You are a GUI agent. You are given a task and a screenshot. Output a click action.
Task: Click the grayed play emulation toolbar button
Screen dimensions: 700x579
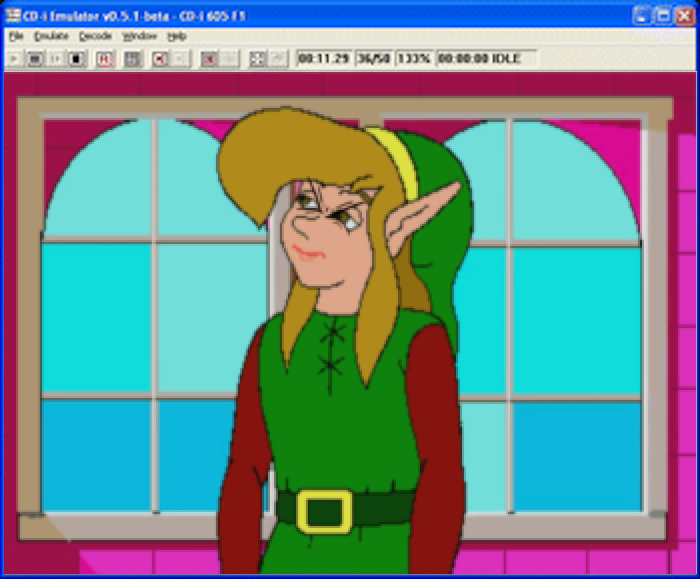[14, 59]
